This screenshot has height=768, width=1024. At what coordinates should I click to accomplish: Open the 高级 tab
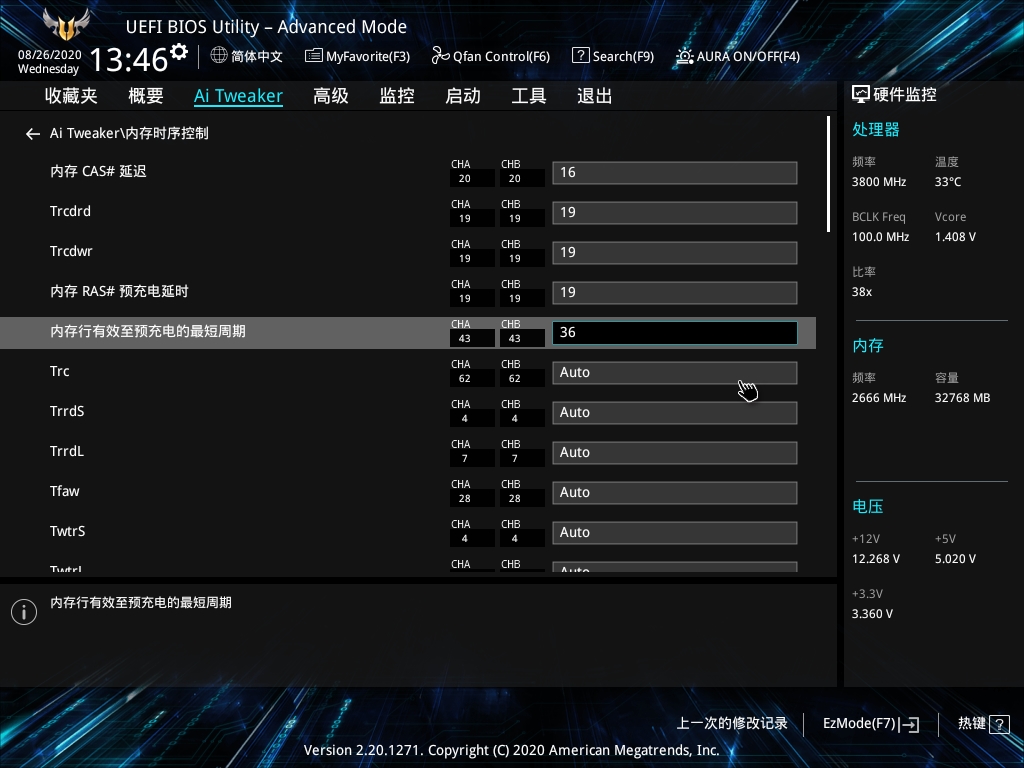coord(330,96)
